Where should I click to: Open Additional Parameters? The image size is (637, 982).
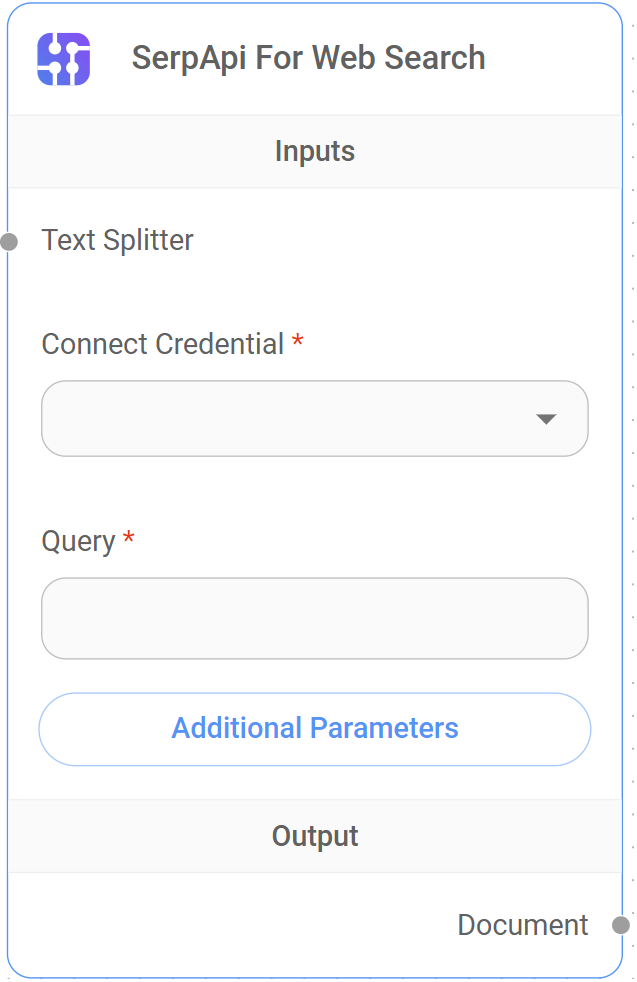[314, 729]
